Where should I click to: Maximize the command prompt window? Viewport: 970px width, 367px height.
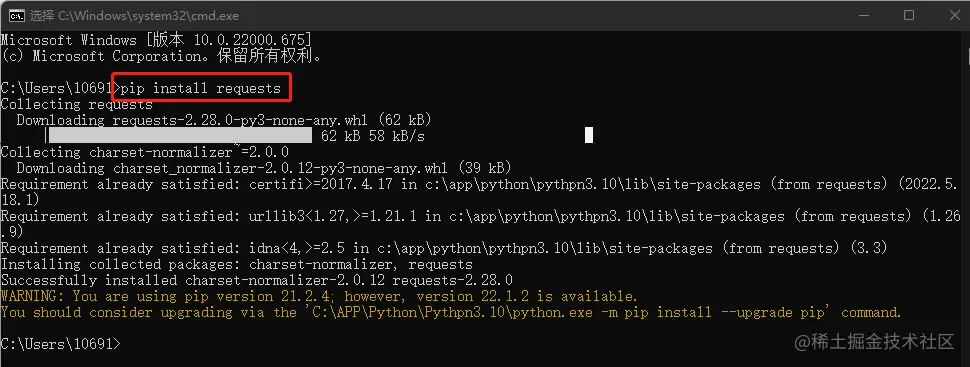[x=909, y=15]
